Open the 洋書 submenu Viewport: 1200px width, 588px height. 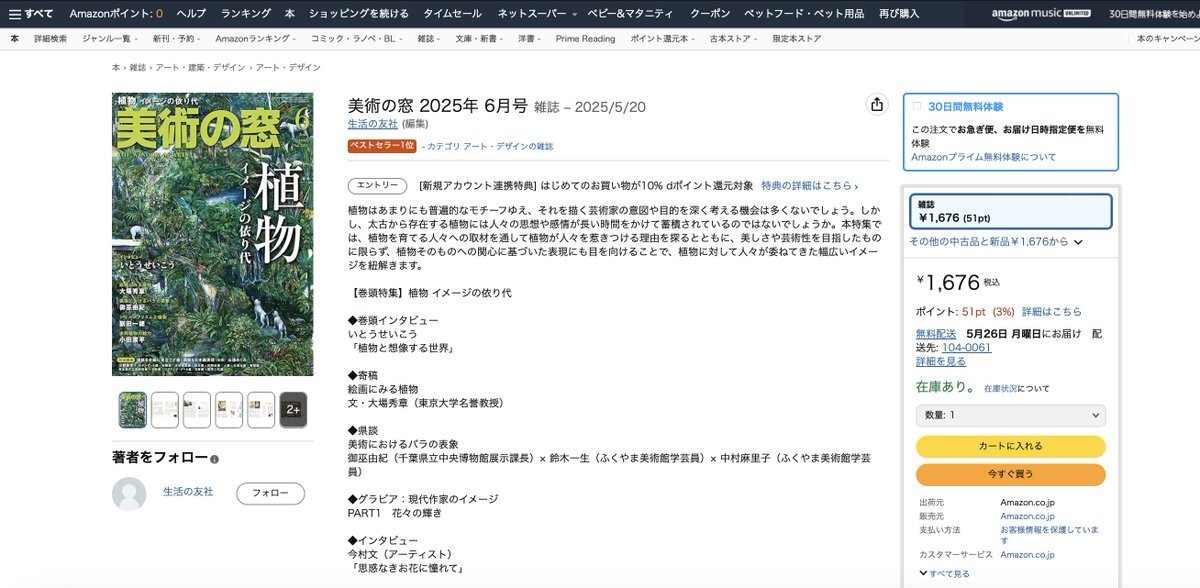(x=529, y=39)
